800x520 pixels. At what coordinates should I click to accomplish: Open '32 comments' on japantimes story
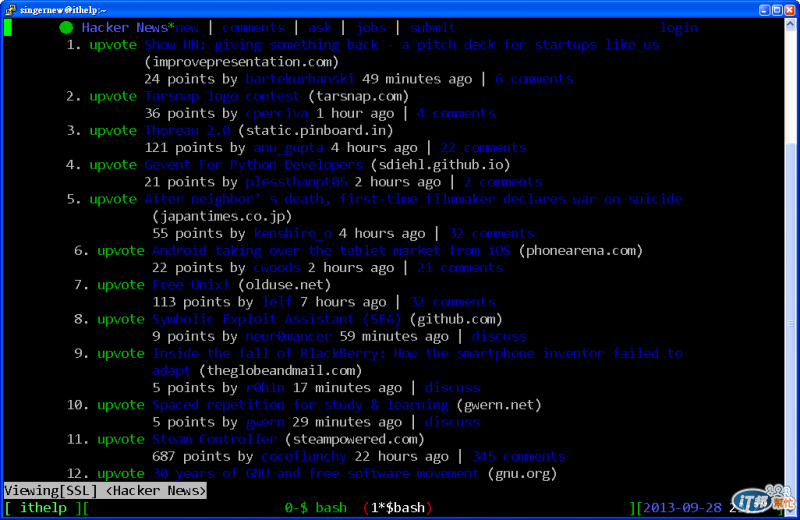point(491,234)
